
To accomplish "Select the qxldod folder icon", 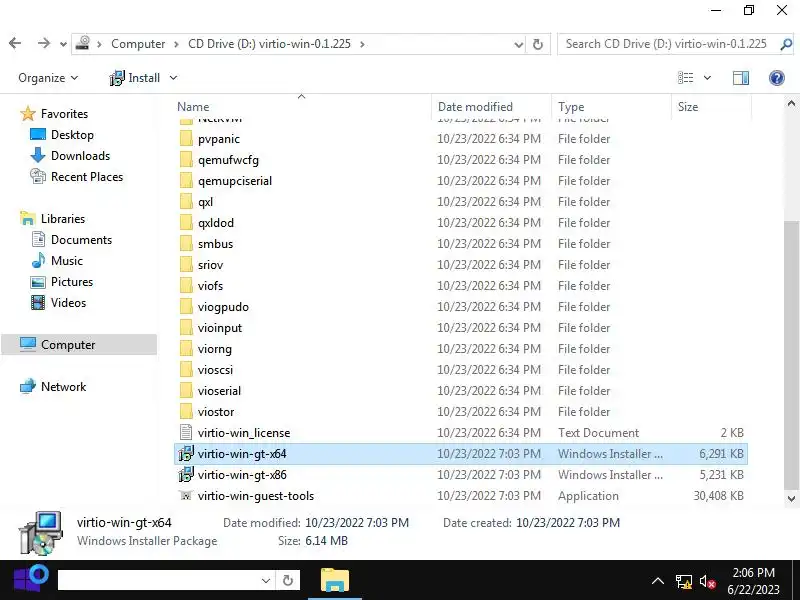I will pyautogui.click(x=186, y=222).
